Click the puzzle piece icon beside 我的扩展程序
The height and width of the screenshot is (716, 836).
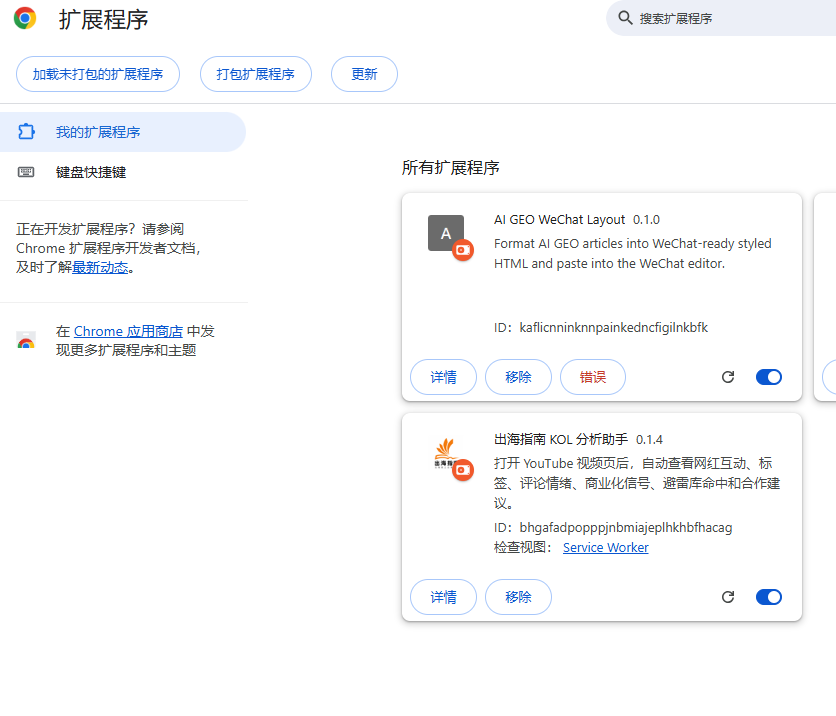click(x=26, y=132)
